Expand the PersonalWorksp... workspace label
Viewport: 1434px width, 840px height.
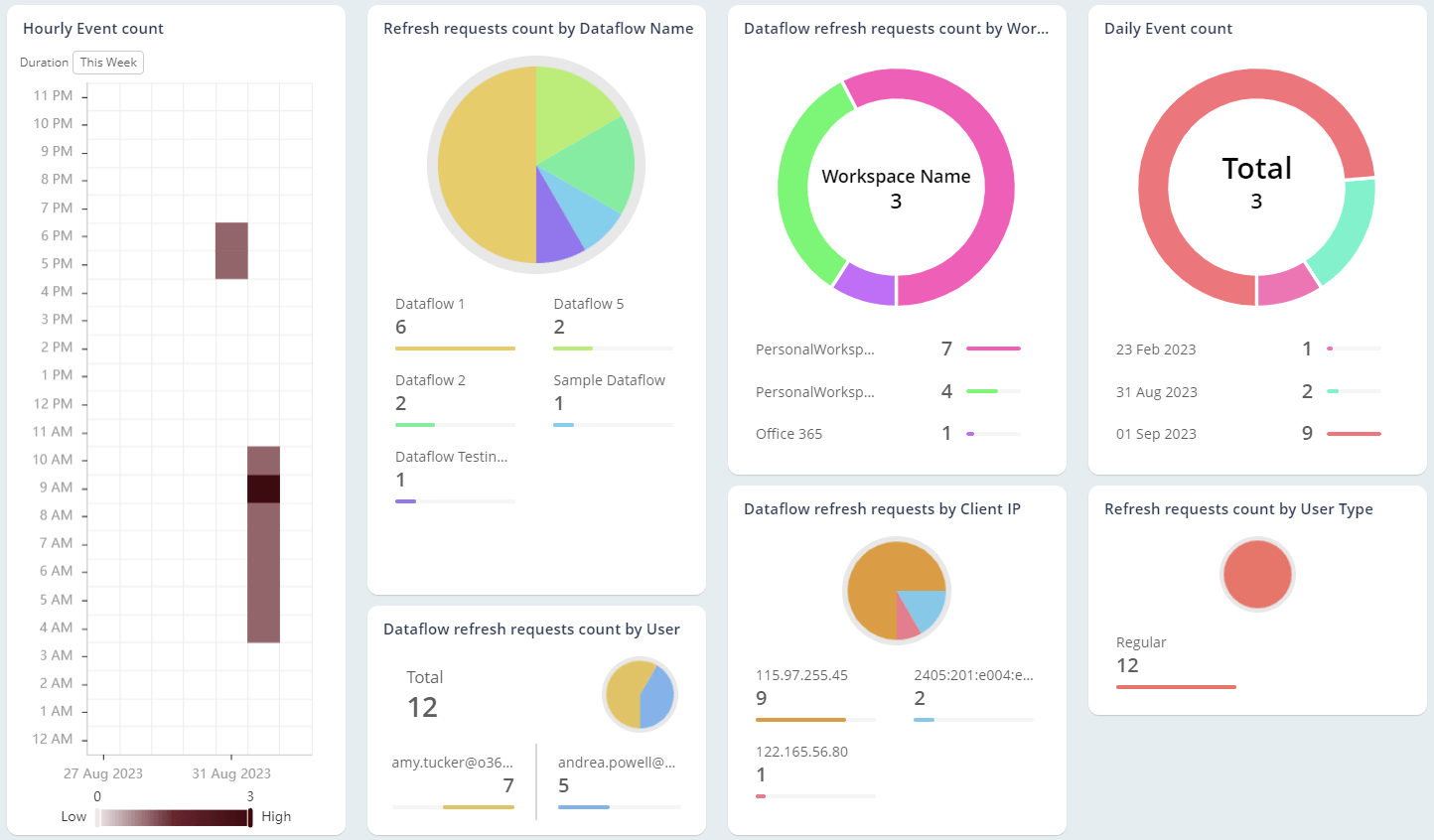816,349
